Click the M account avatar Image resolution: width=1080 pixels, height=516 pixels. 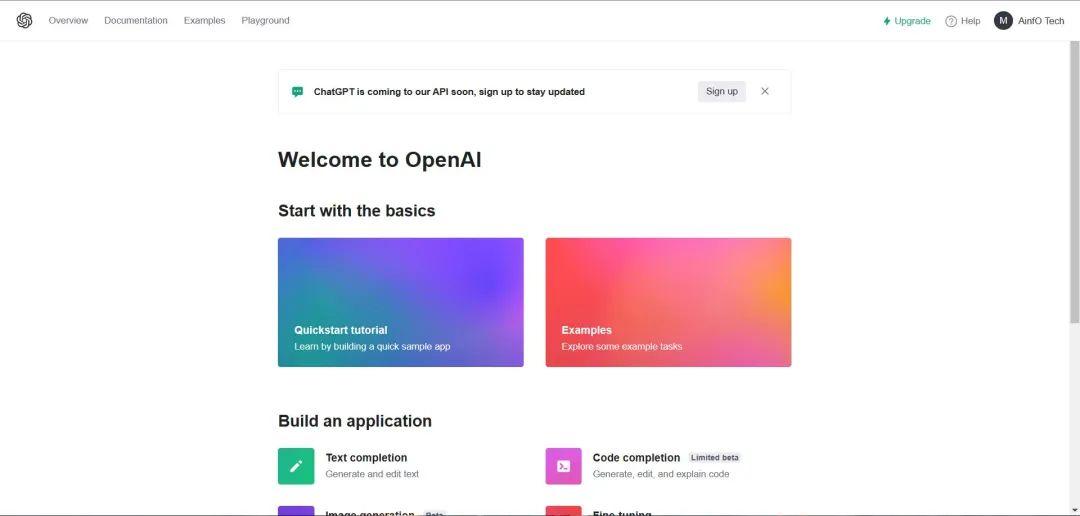(x=1003, y=21)
